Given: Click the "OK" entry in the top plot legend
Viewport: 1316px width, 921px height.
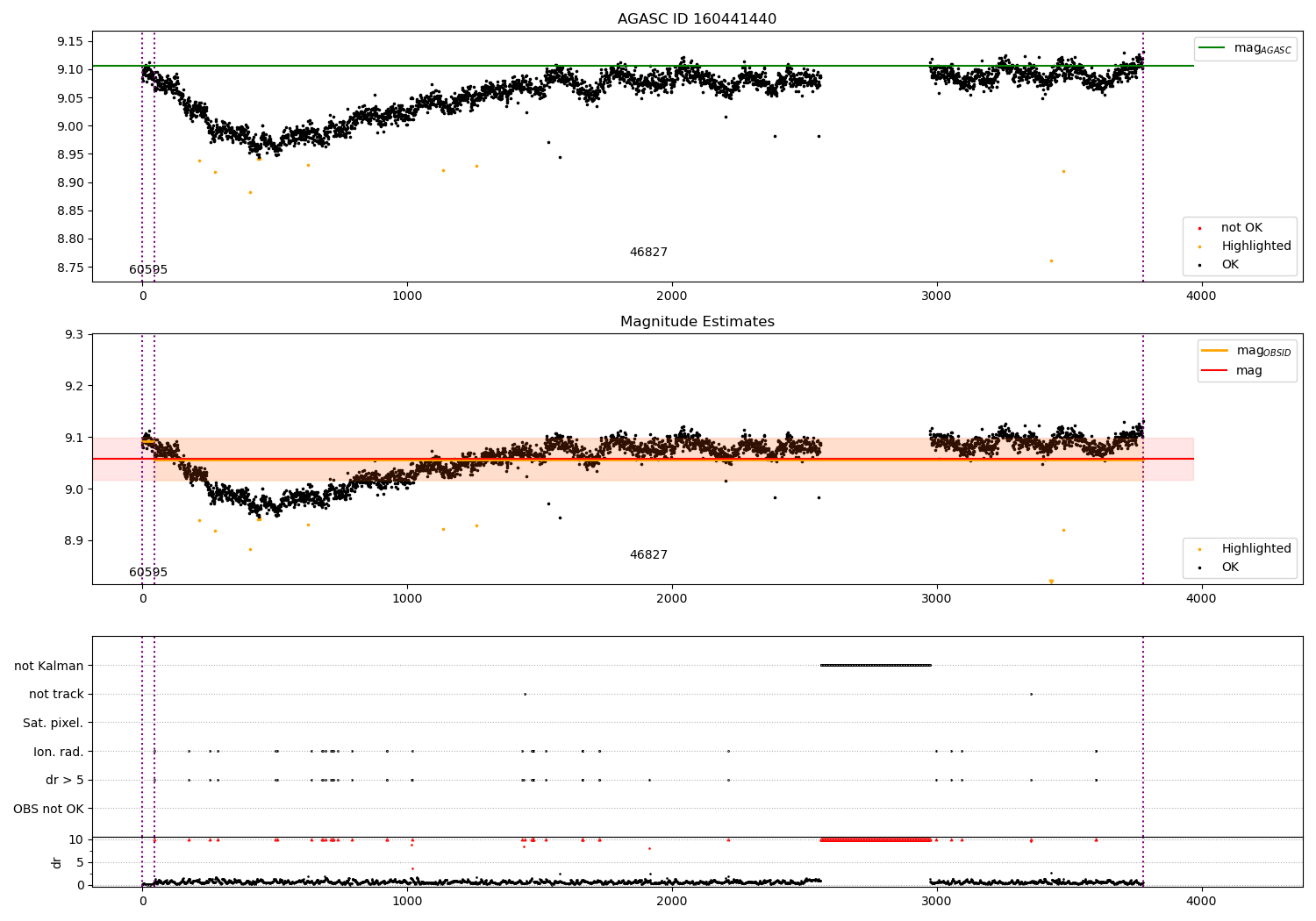Looking at the screenshot, I should (x=1230, y=265).
